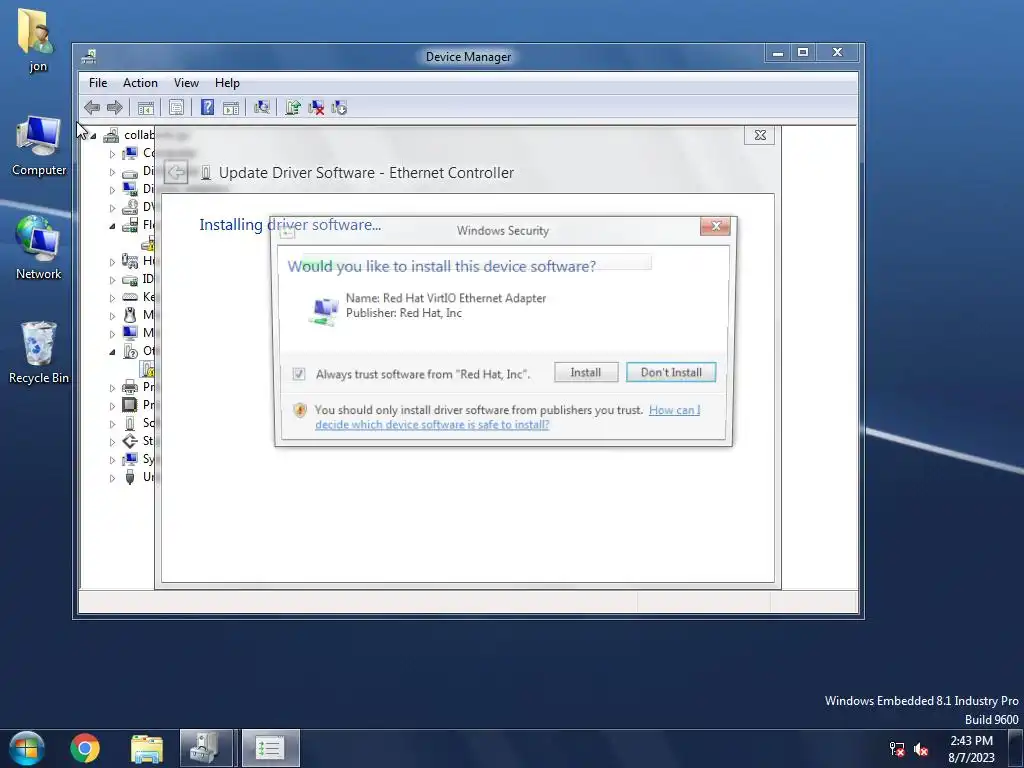Collapse the Other devices category
Screen dimensions: 1024x768
[x=112, y=352]
